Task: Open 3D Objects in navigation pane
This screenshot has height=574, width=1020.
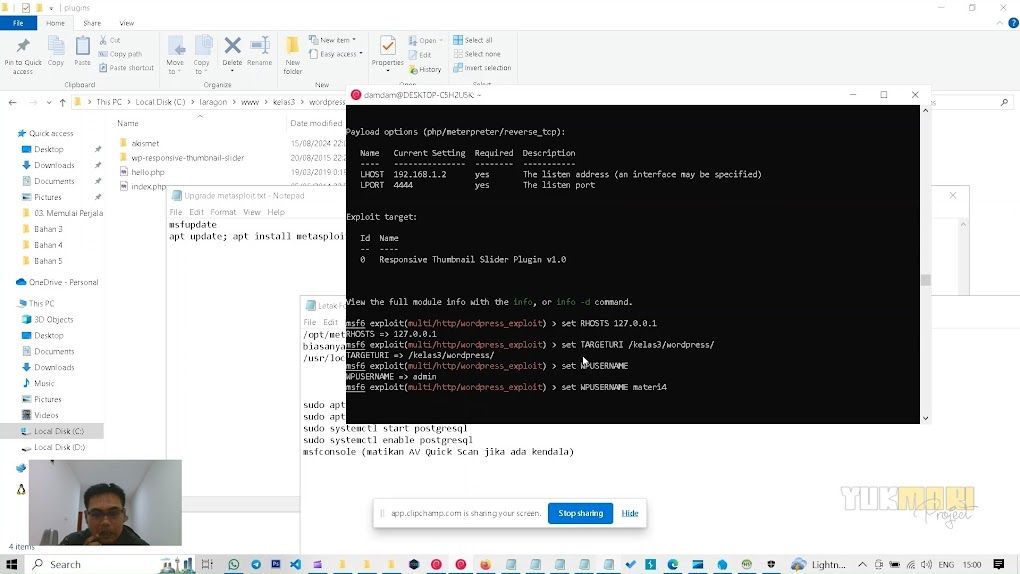Action: click(53, 320)
